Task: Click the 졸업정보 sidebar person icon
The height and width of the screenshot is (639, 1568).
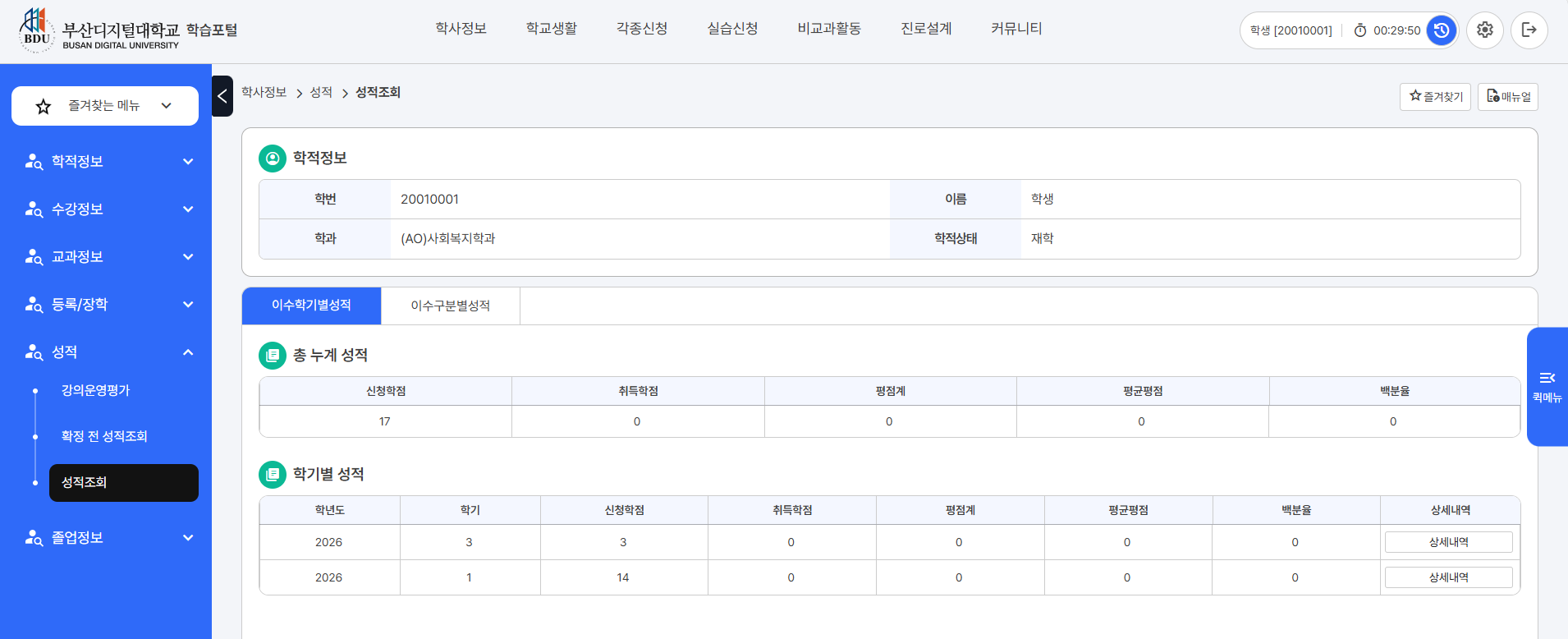Action: [x=34, y=538]
